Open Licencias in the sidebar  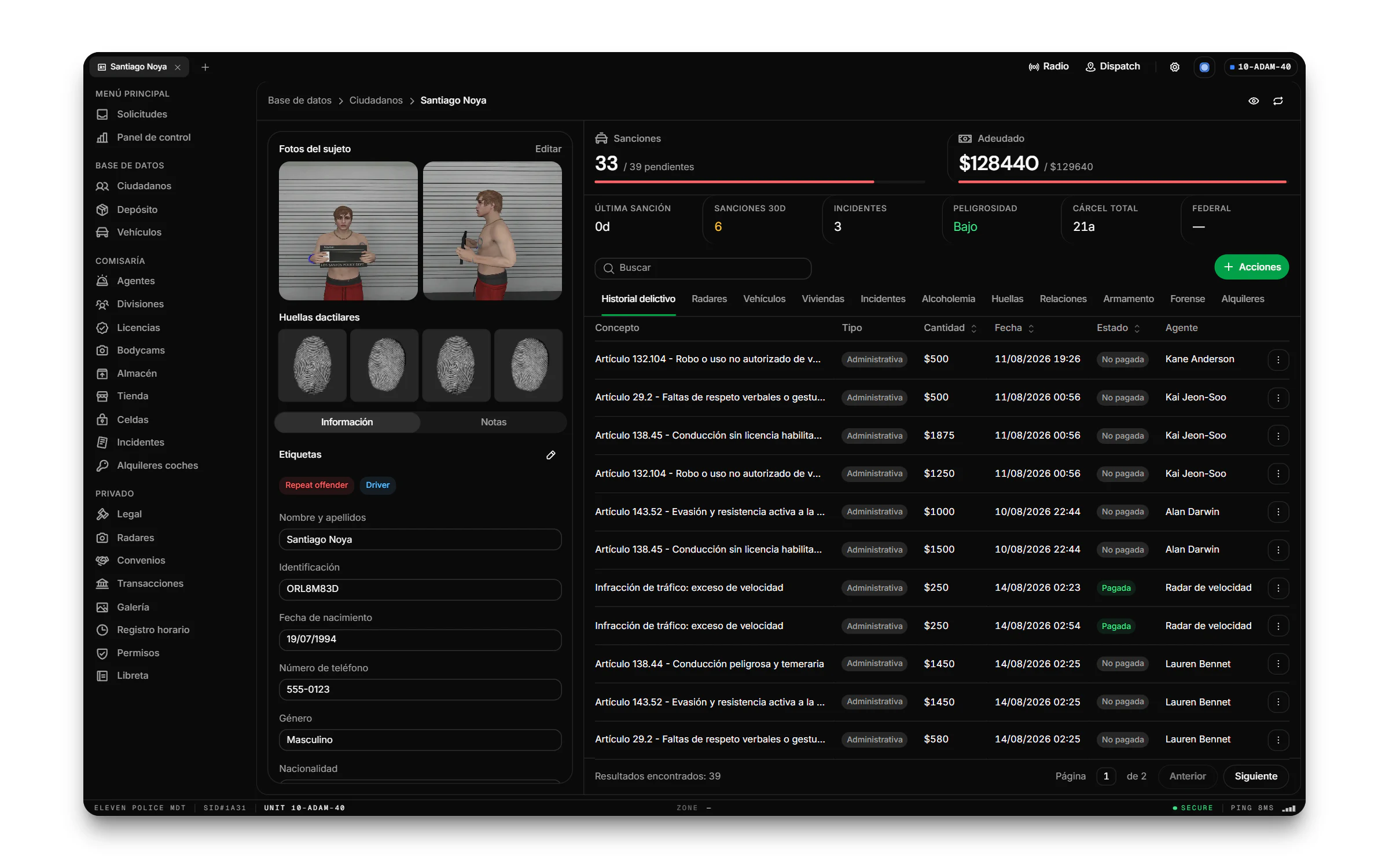[138, 328]
